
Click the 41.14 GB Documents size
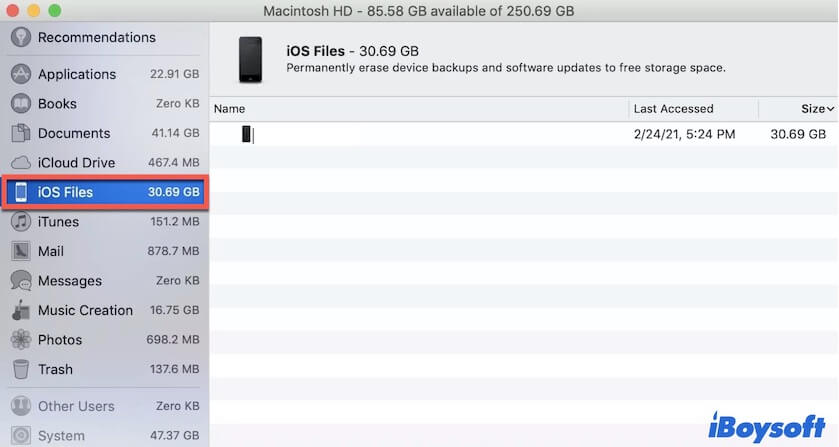pyautogui.click(x=176, y=133)
